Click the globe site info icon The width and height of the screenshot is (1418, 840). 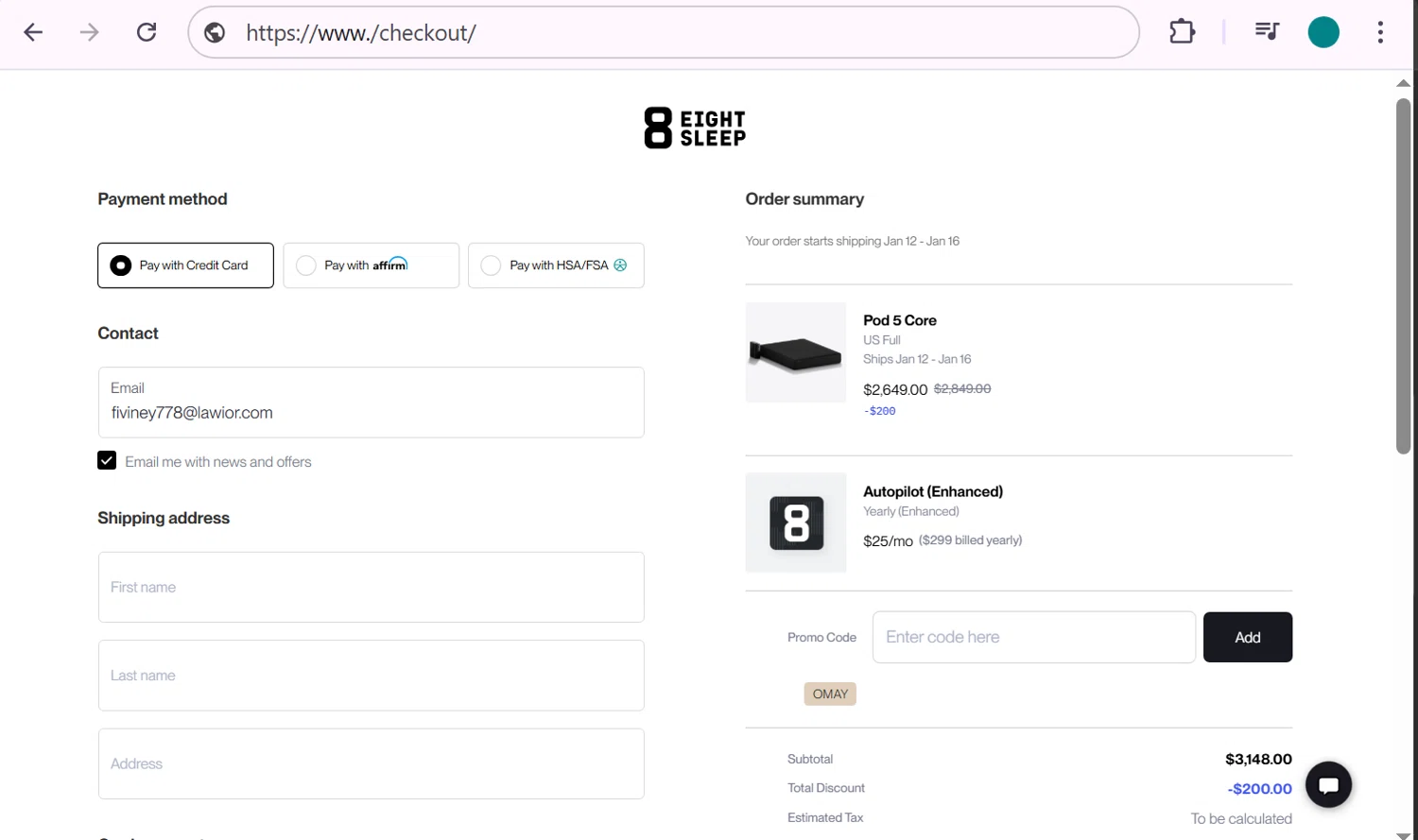215,32
